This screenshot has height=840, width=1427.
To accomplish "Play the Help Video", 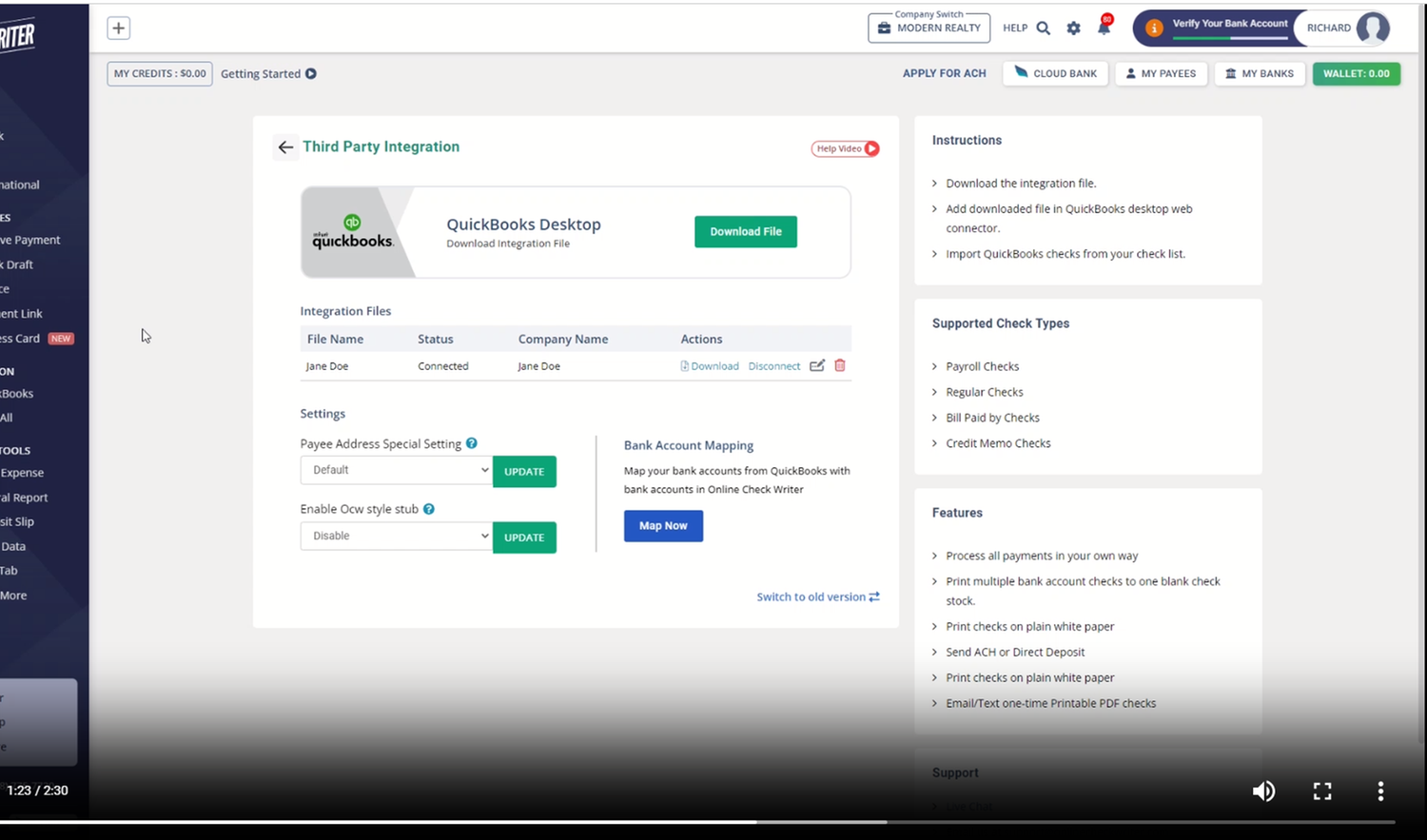I will tap(845, 148).
